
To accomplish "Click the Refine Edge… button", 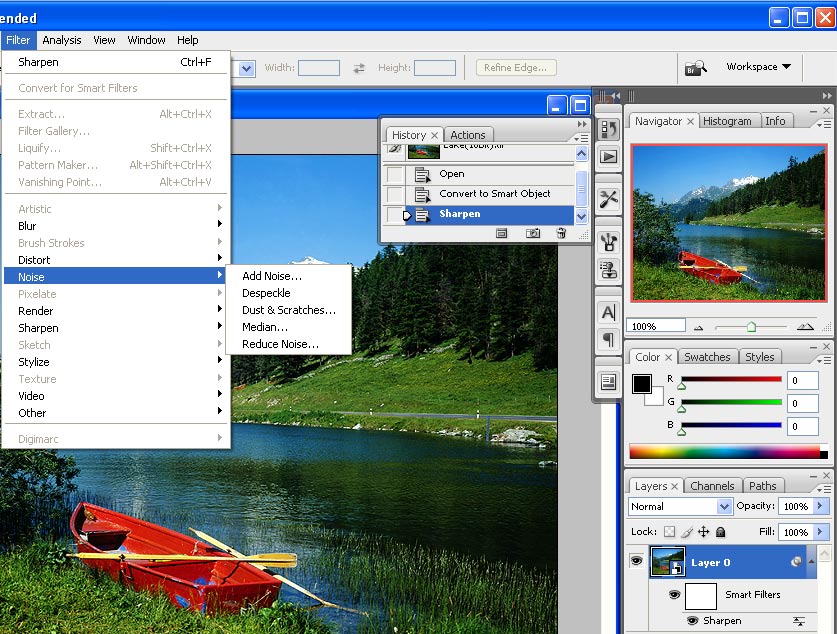I will point(516,68).
